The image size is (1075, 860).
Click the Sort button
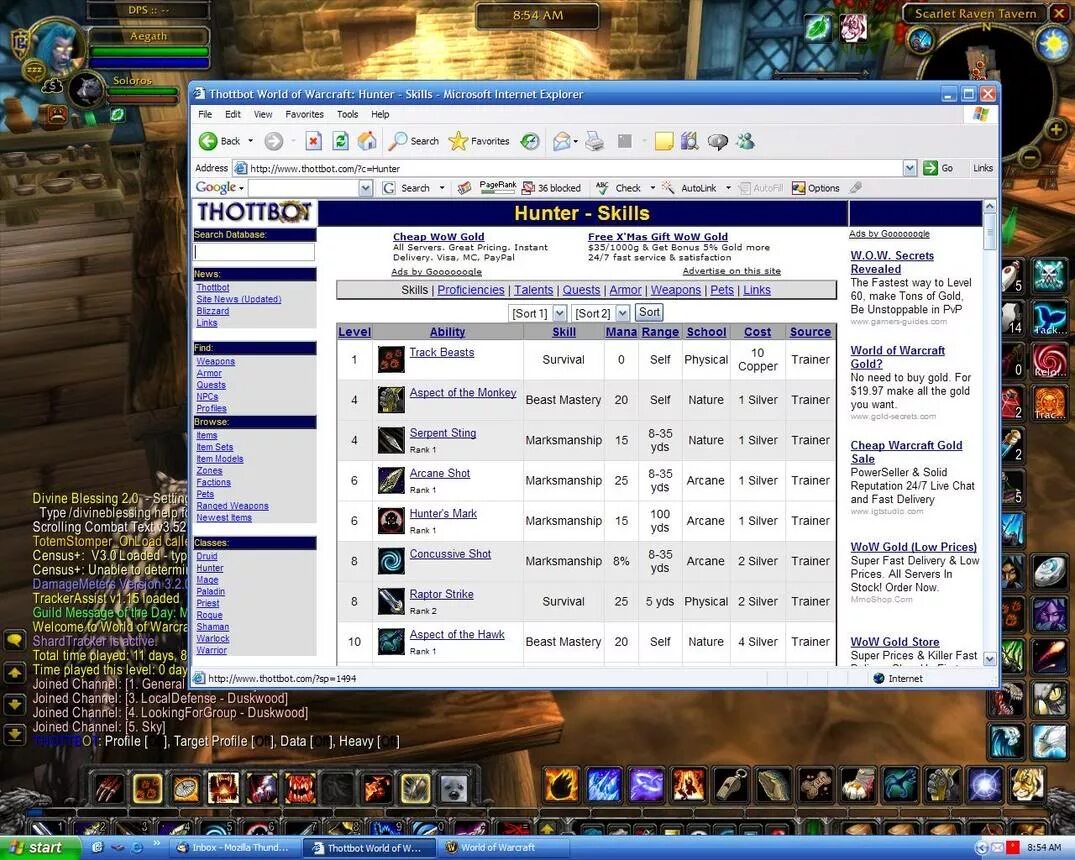[649, 313]
